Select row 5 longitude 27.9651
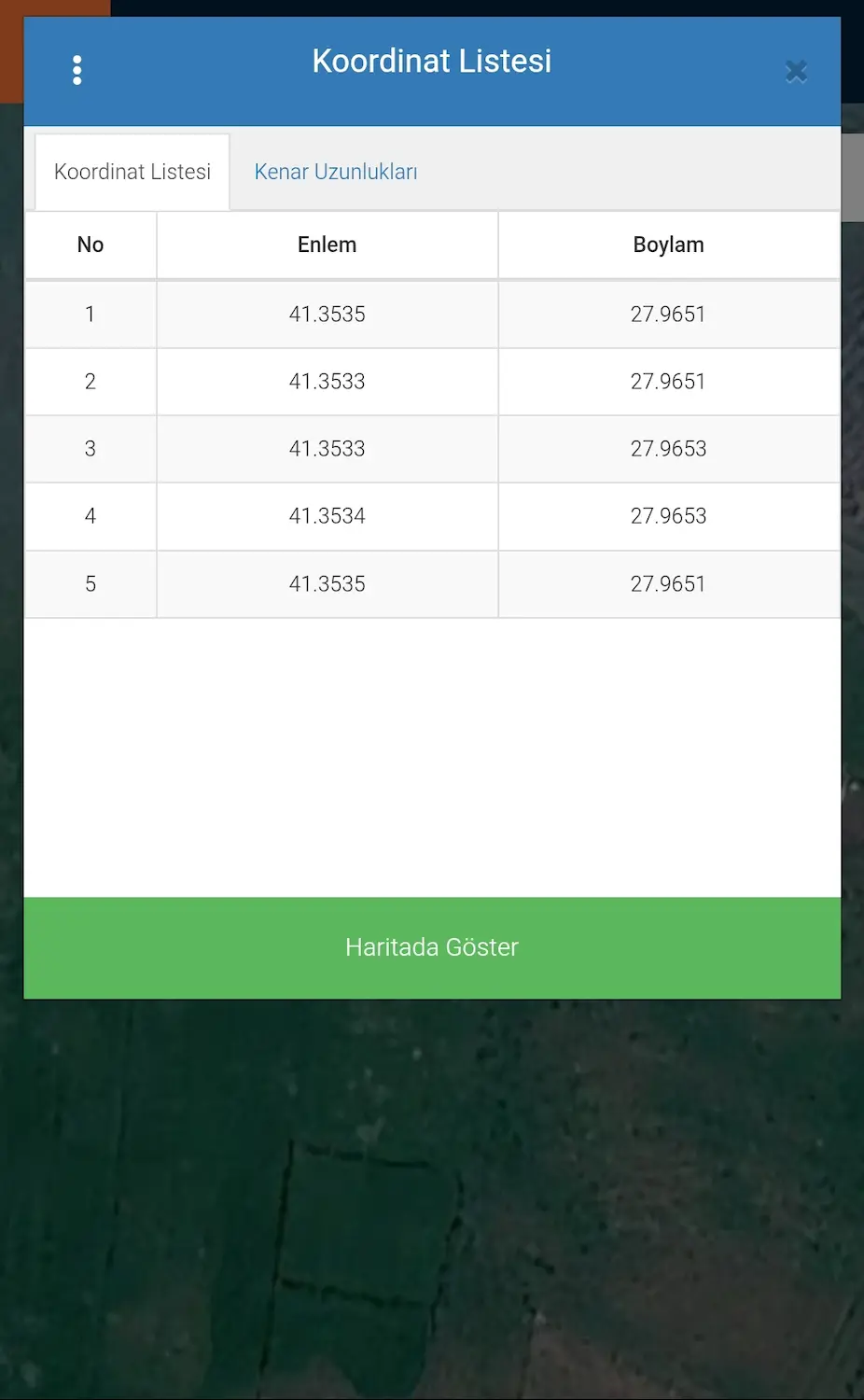 click(x=669, y=584)
